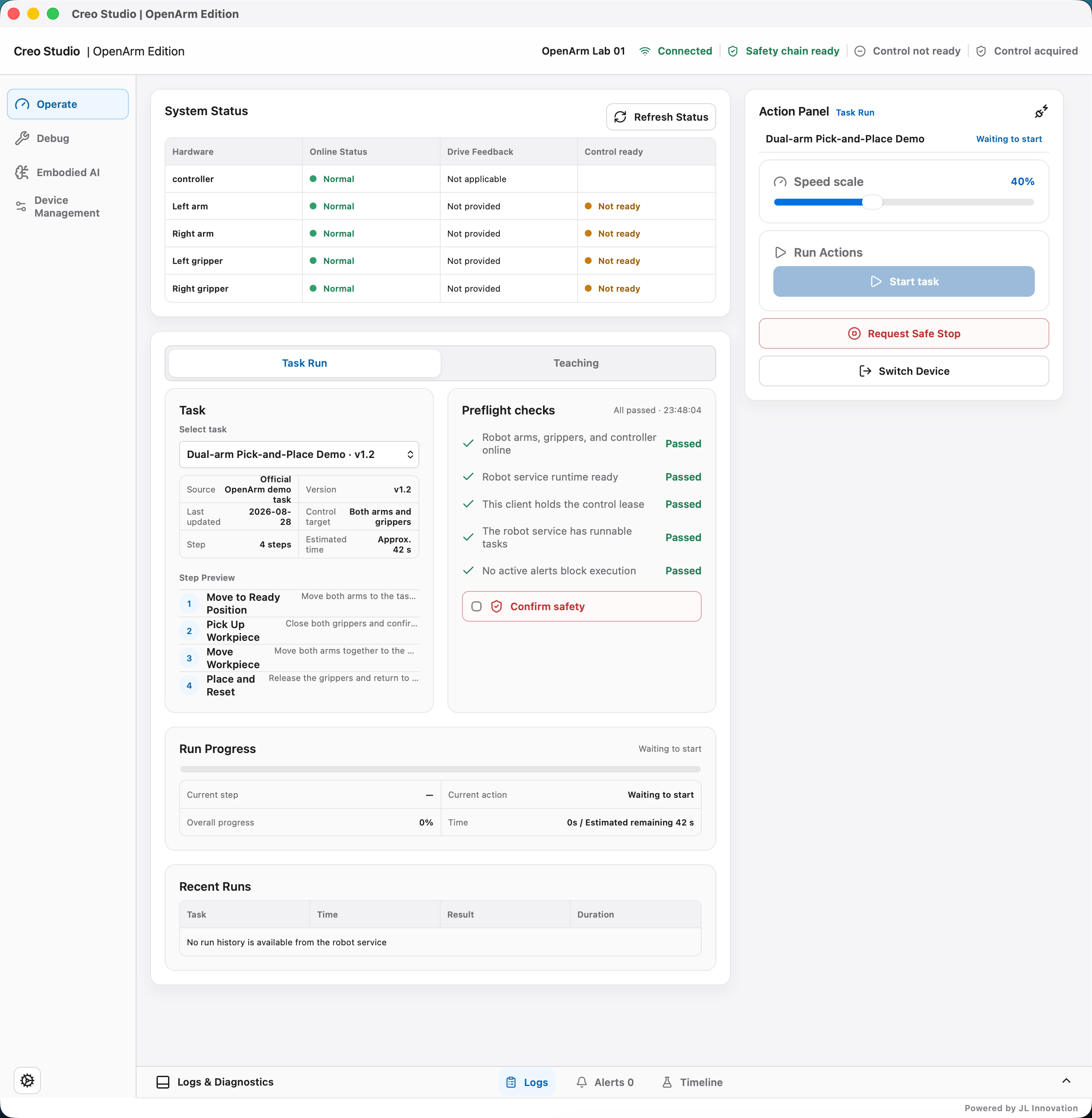The height and width of the screenshot is (1118, 1092).
Task: Click the plug icon in Action Panel
Action: 1041,111
